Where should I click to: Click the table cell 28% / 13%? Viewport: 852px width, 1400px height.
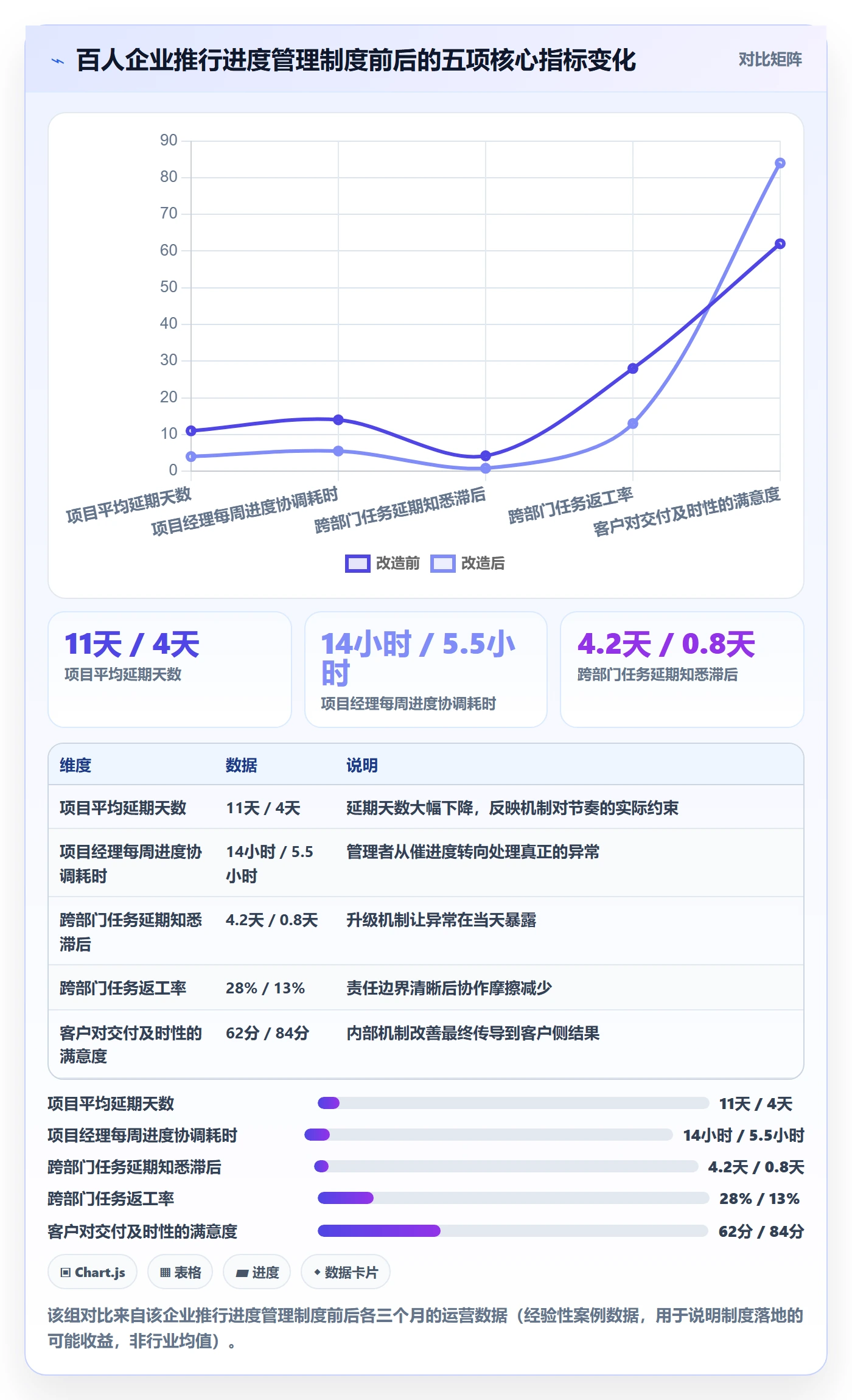pos(265,988)
